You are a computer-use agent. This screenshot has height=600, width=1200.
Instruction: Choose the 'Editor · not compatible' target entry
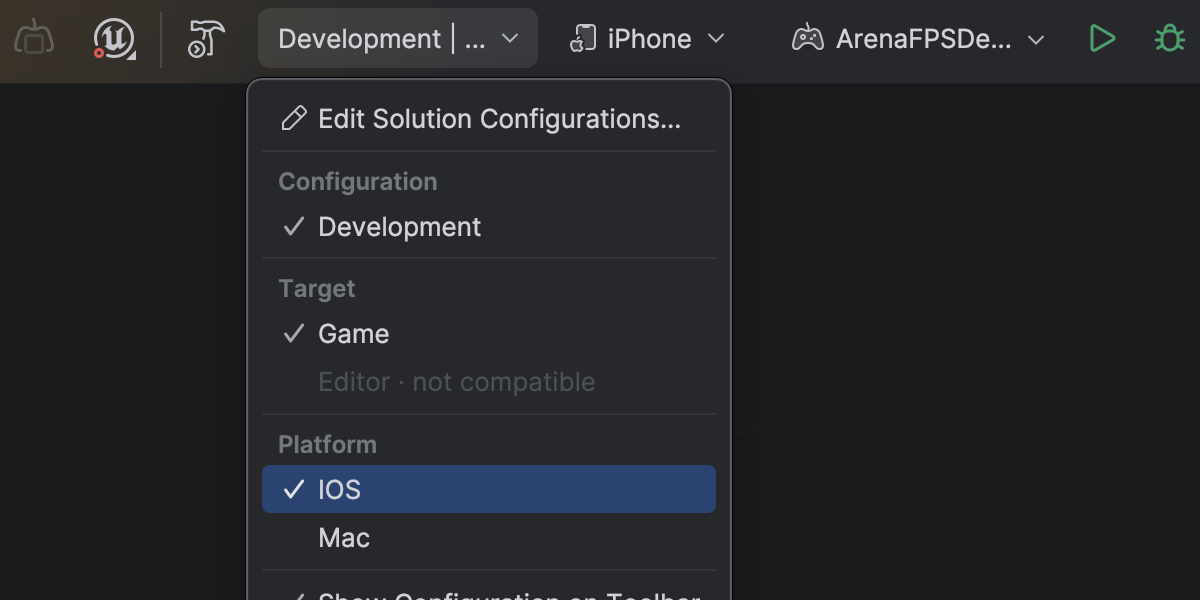(x=456, y=382)
